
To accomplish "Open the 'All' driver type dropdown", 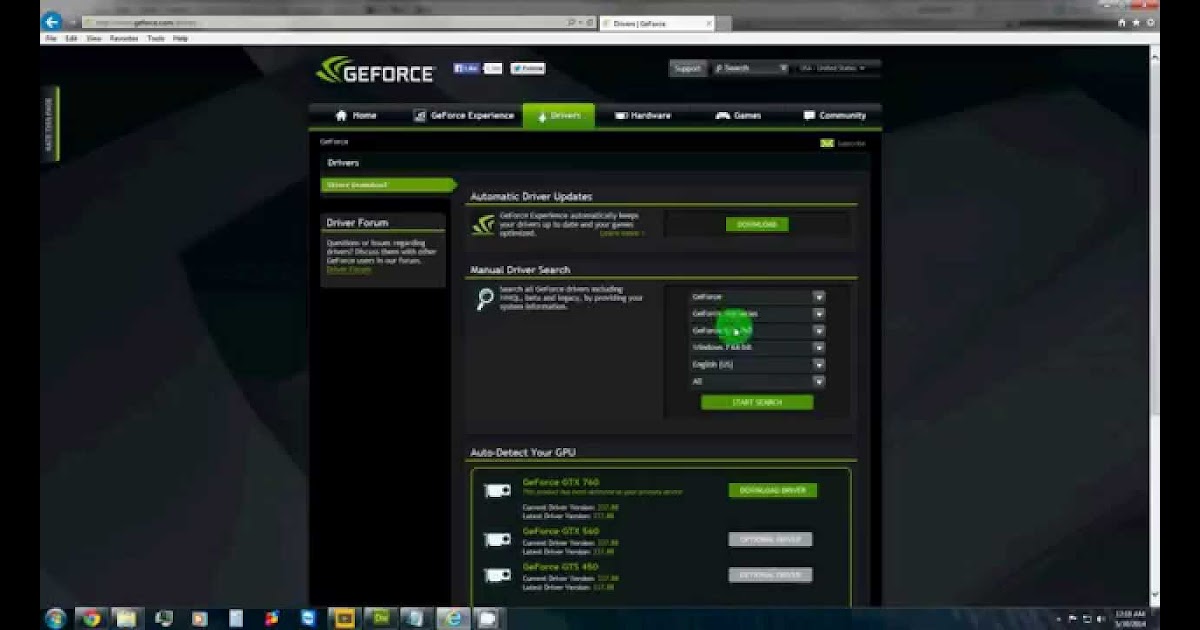I will [757, 382].
